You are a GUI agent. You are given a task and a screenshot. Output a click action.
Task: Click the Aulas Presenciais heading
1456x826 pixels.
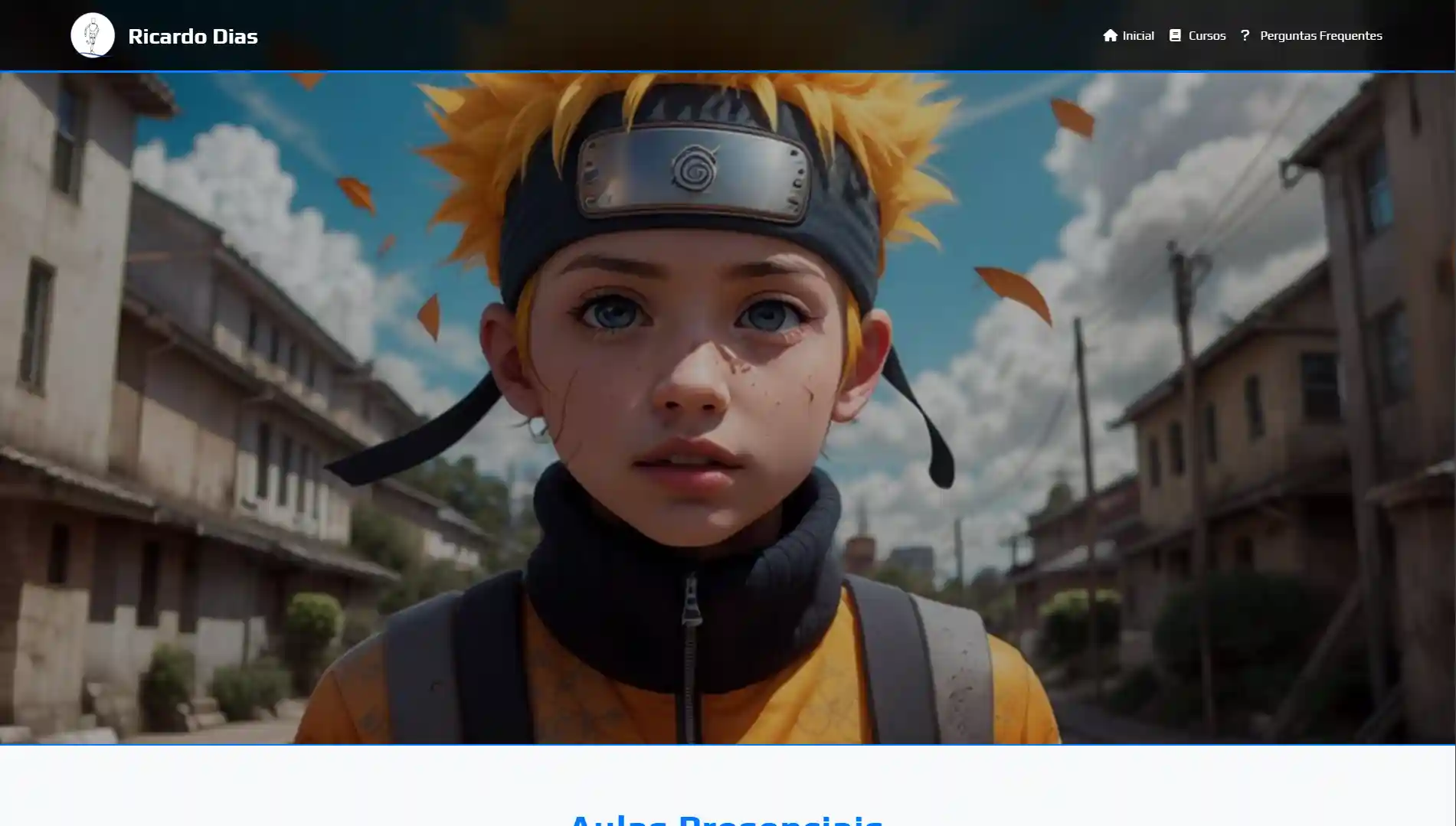tap(727, 819)
